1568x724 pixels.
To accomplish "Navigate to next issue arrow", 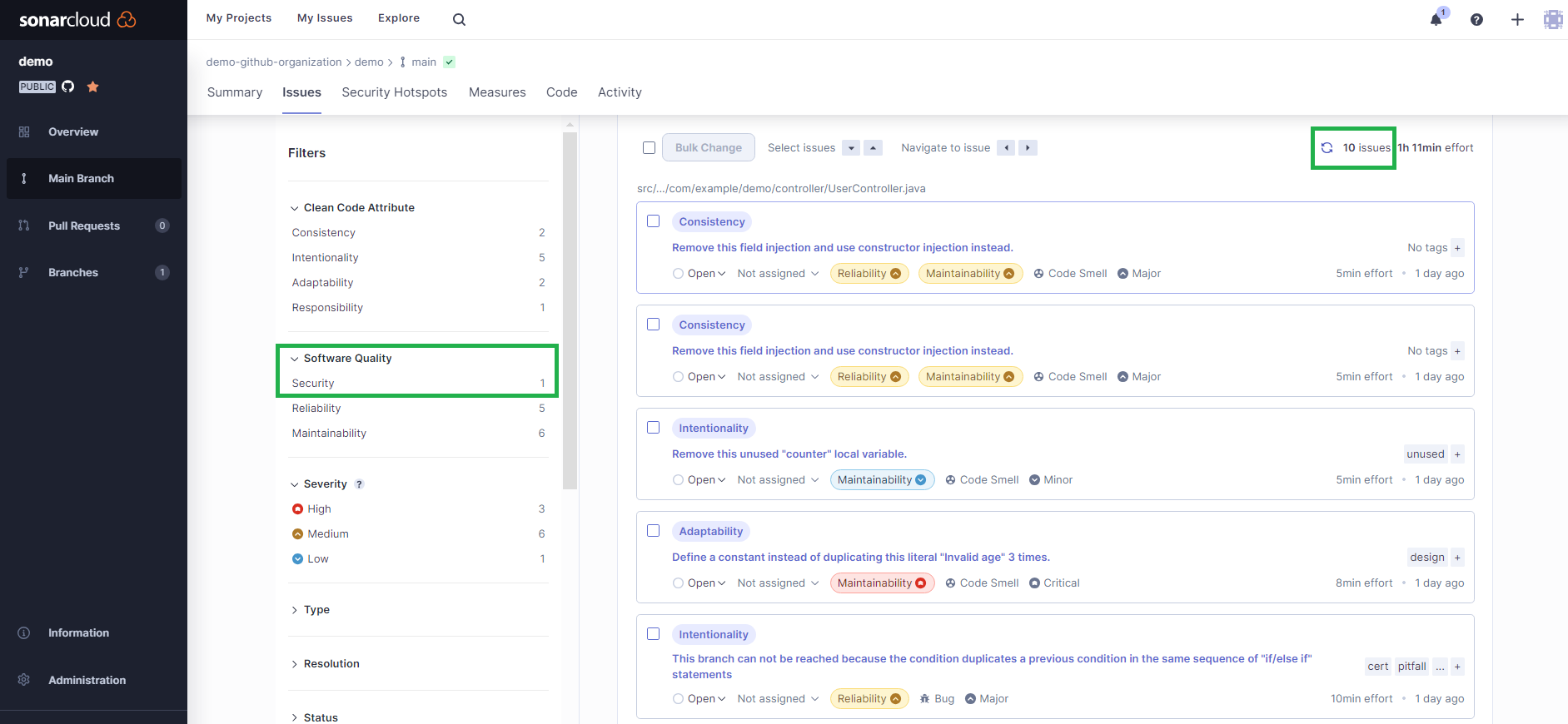I will pyautogui.click(x=1028, y=148).
